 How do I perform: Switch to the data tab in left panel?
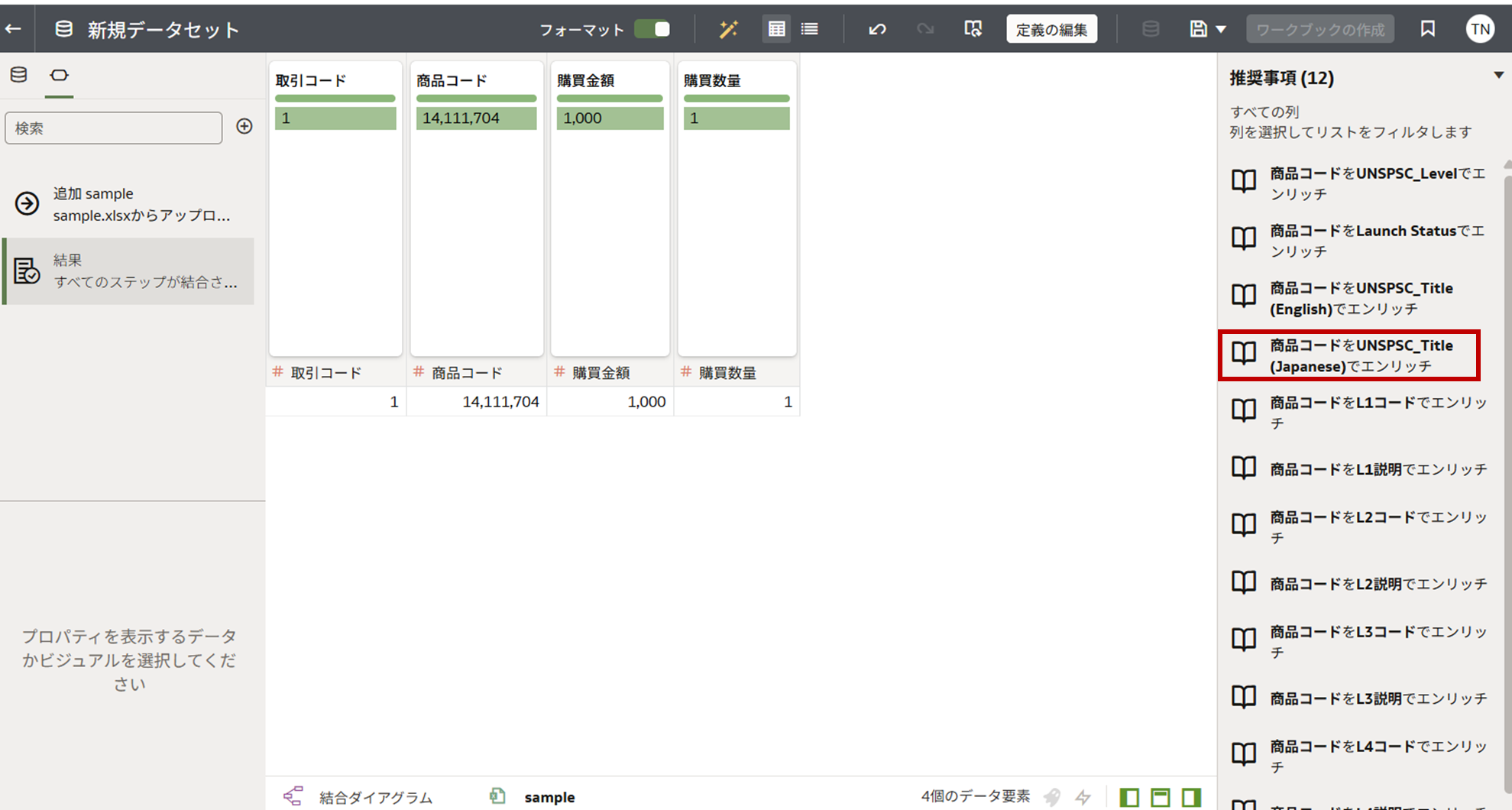(18, 75)
